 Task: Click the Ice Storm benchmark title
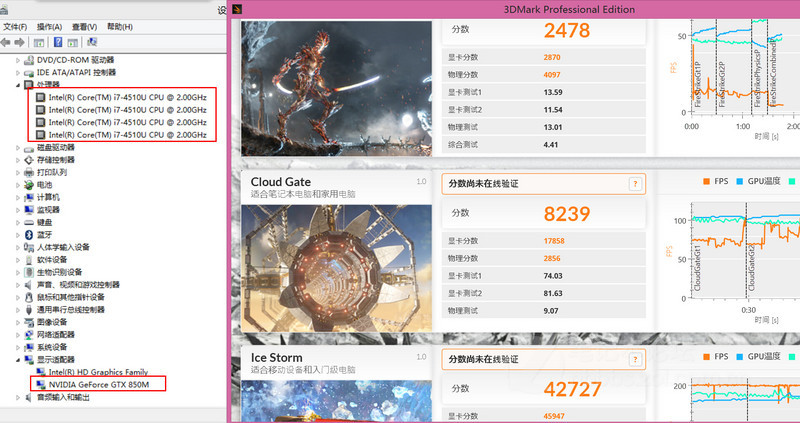277,358
